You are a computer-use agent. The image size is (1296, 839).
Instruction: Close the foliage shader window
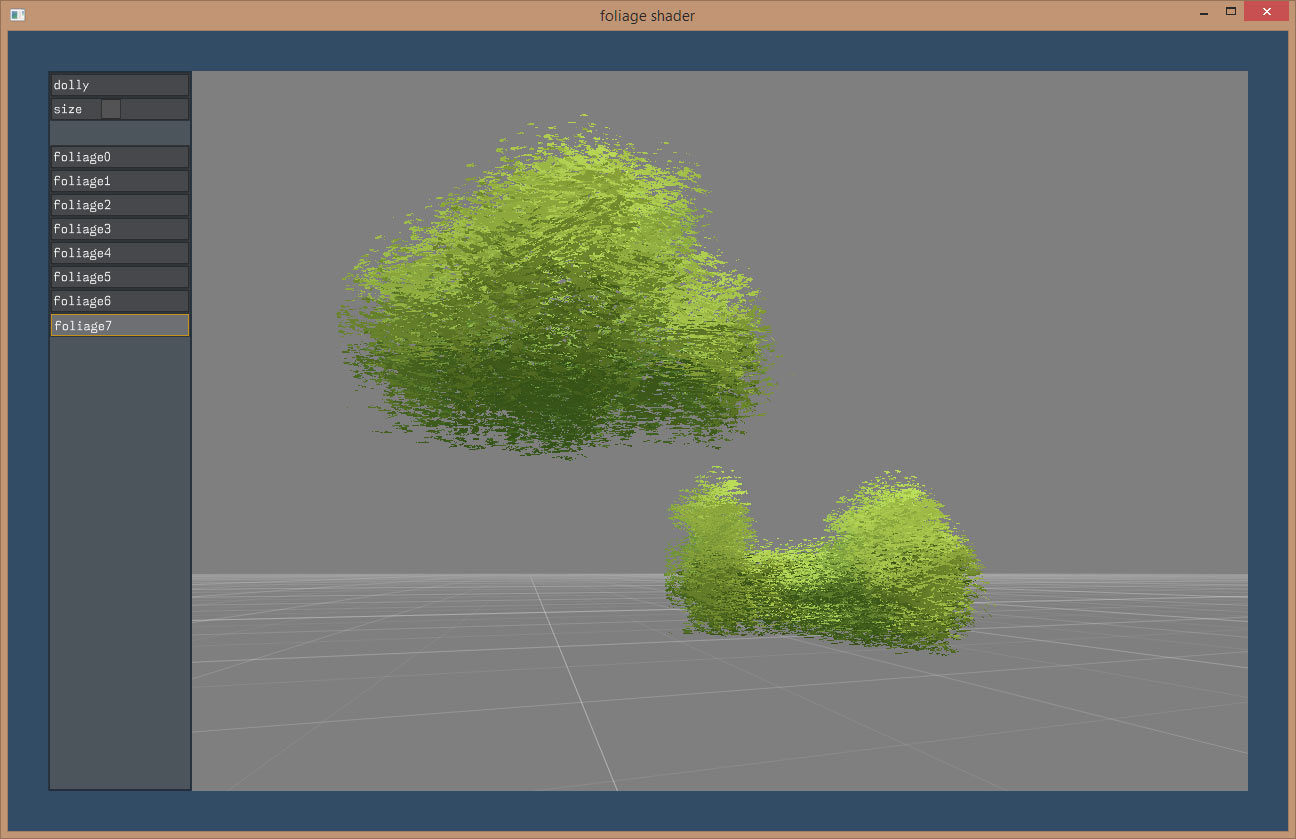pyautogui.click(x=1265, y=12)
